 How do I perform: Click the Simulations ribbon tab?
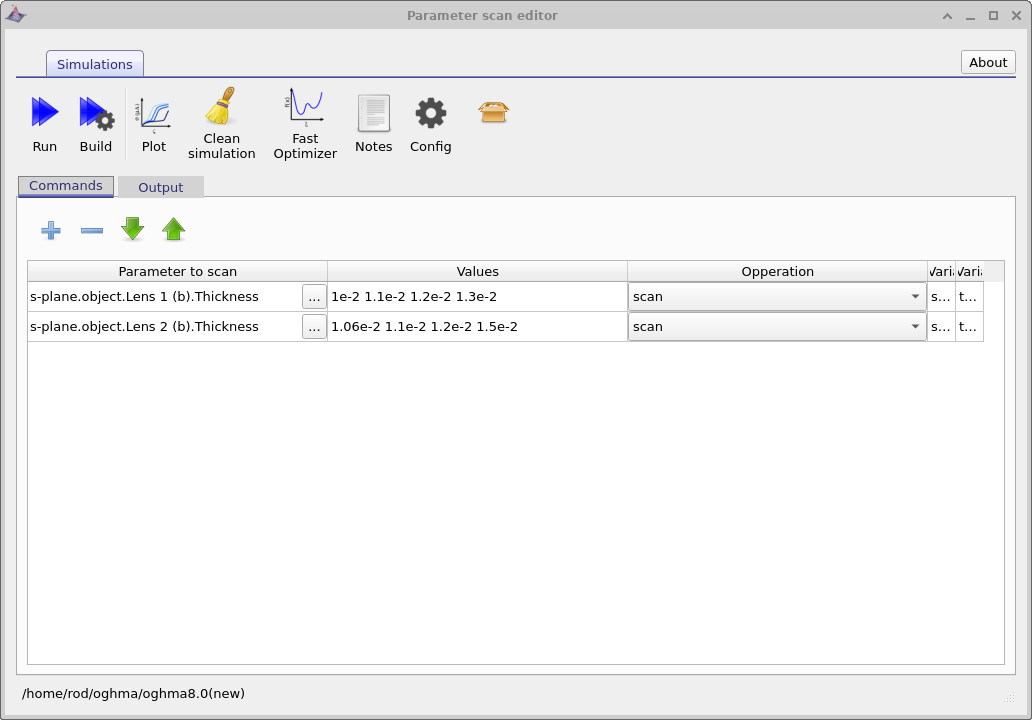click(x=94, y=63)
